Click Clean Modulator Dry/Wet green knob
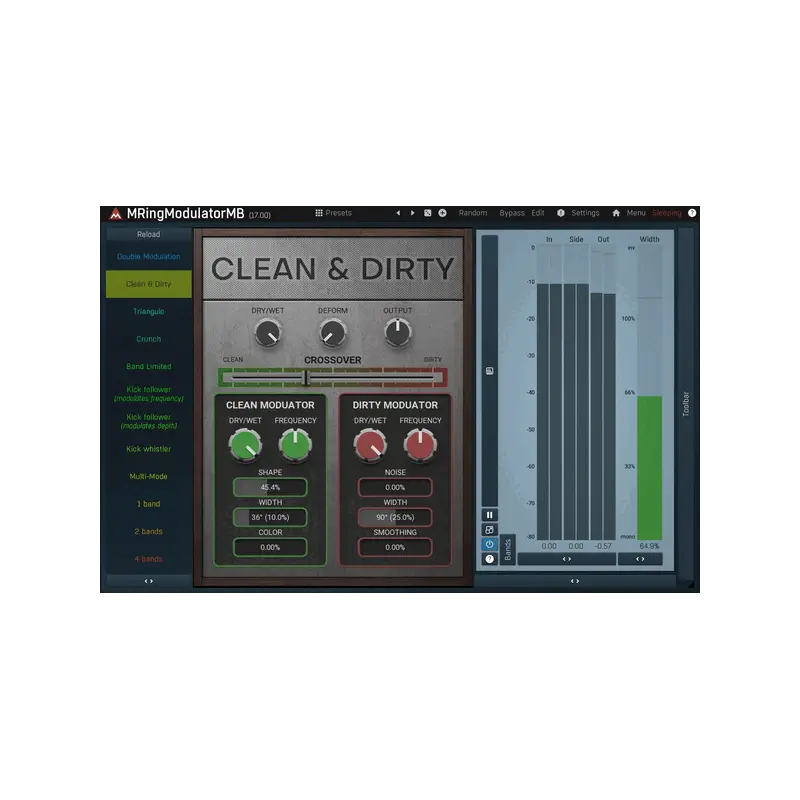 click(245, 445)
